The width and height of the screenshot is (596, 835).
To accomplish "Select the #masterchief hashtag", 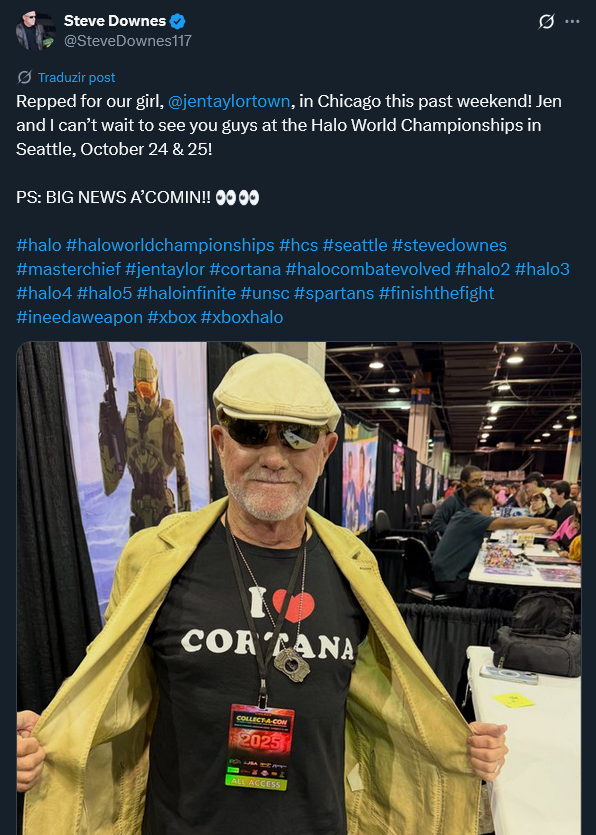I will pyautogui.click(x=69, y=269).
